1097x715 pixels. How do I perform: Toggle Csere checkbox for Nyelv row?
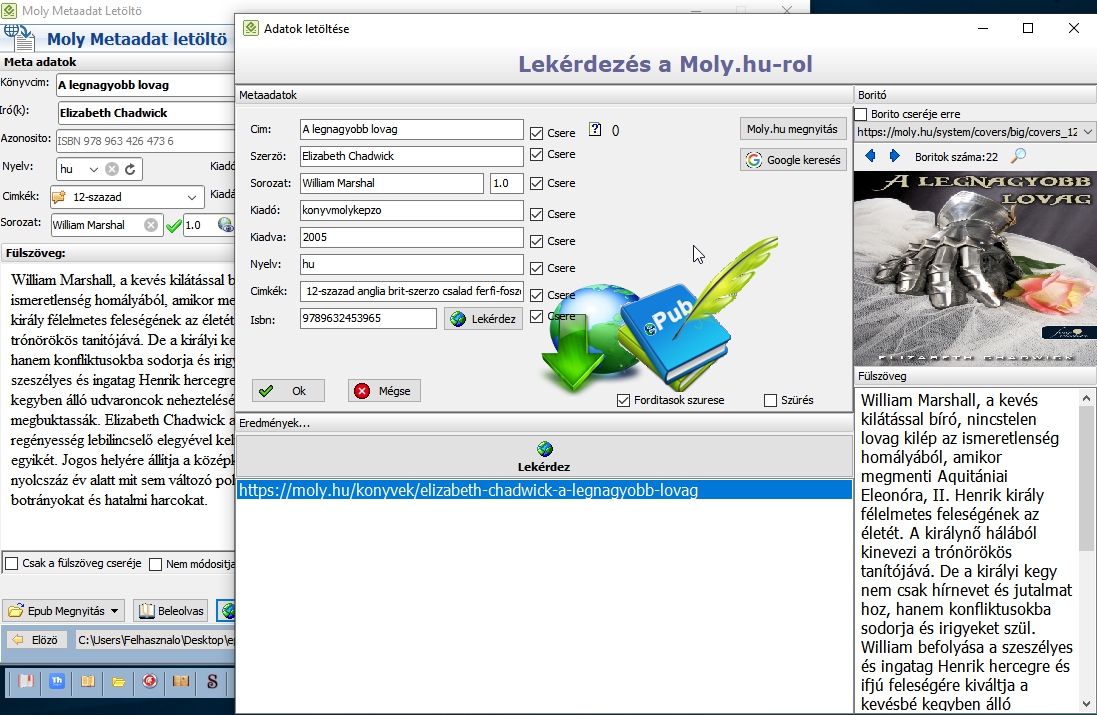(x=537, y=268)
